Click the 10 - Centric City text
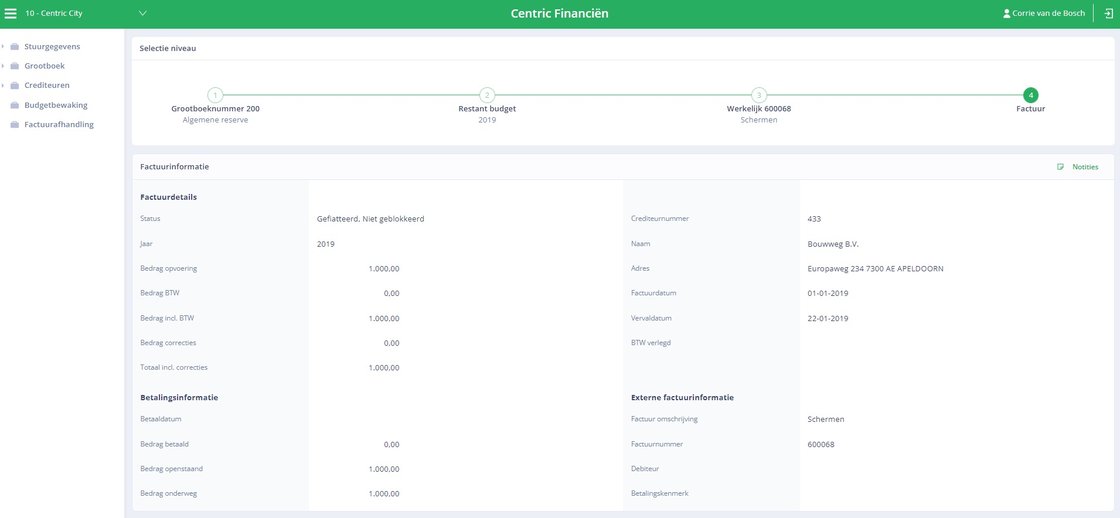Image resolution: width=1120 pixels, height=518 pixels. pos(54,14)
